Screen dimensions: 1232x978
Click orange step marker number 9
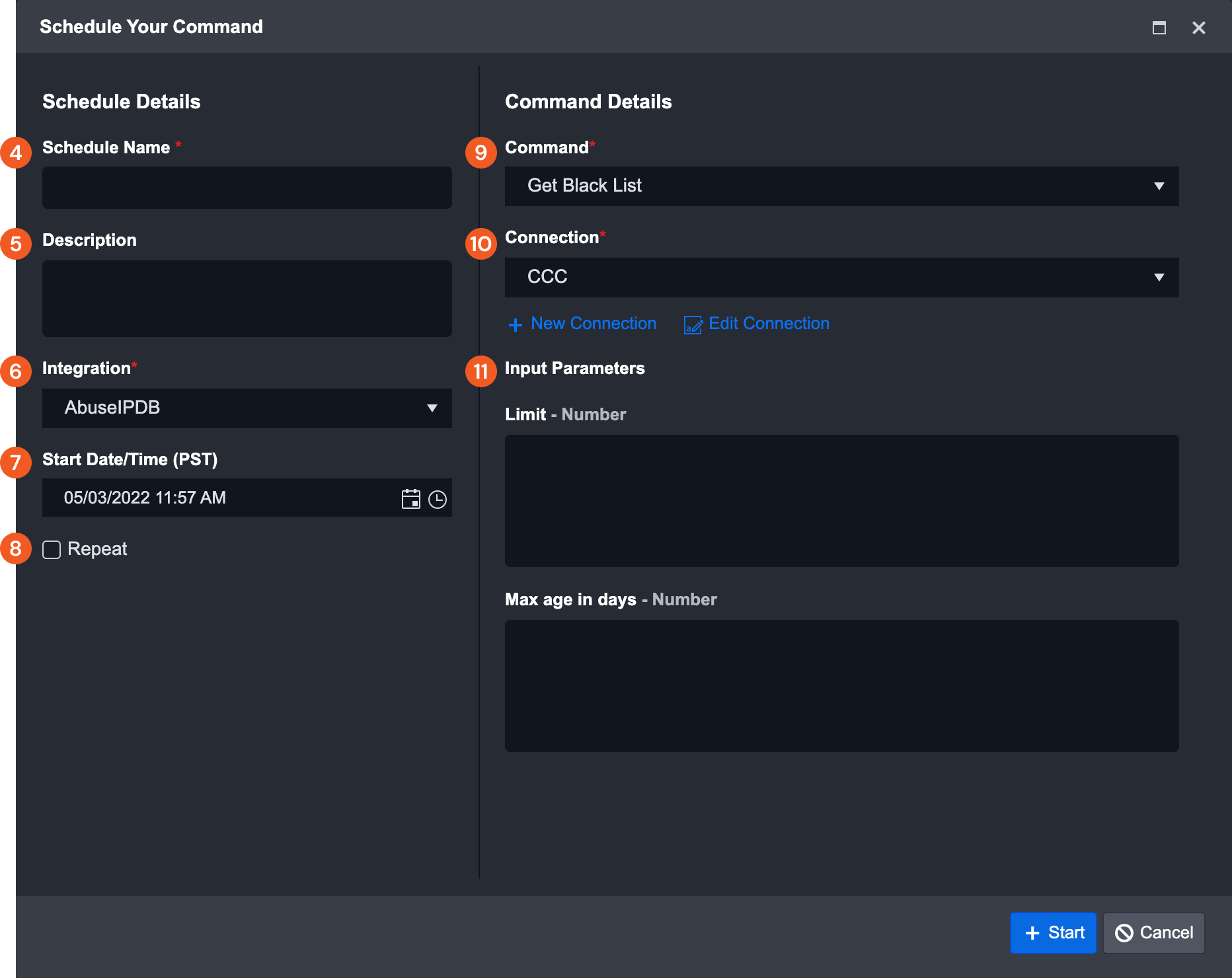click(481, 153)
